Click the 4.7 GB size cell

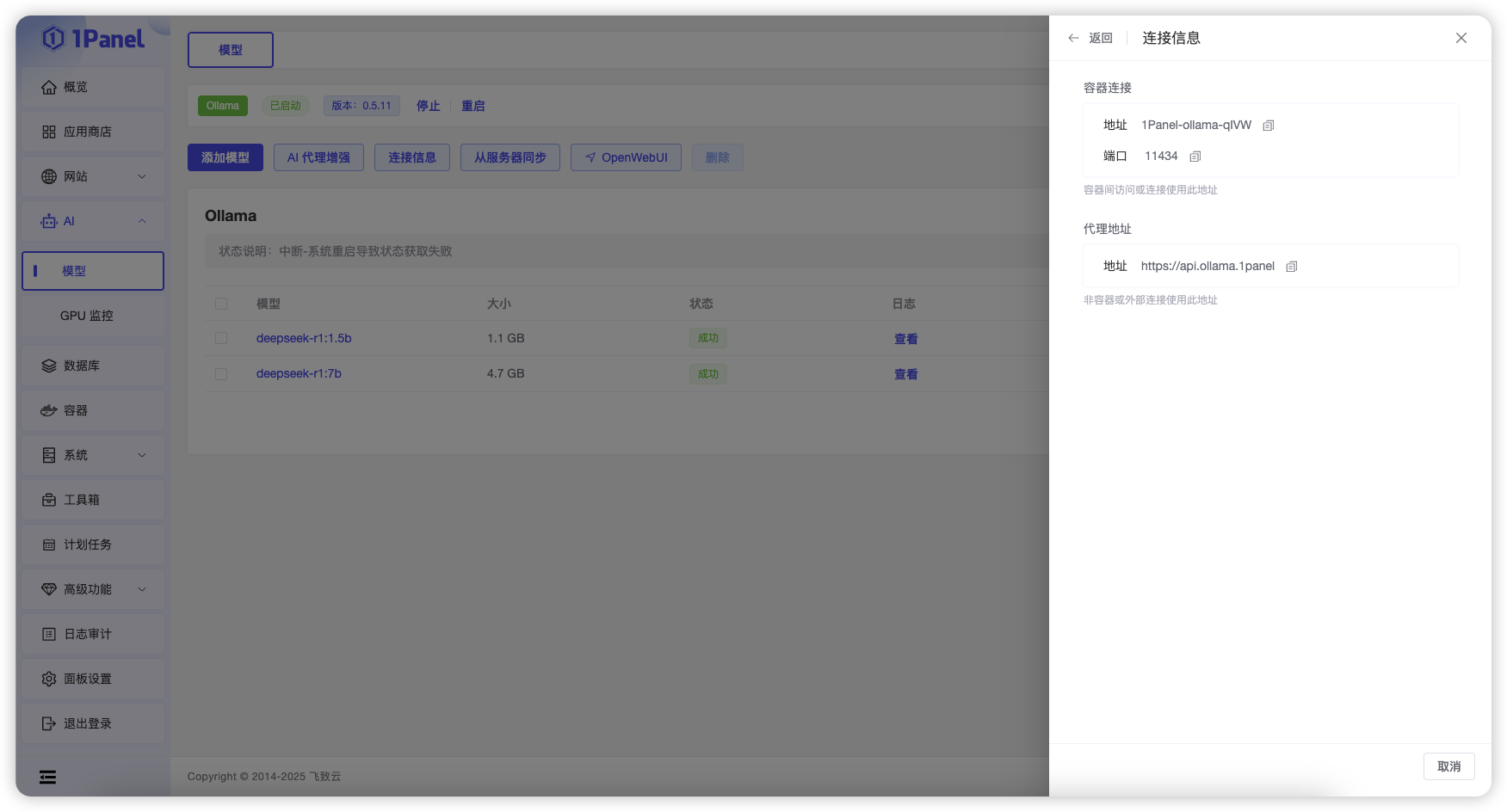click(506, 373)
